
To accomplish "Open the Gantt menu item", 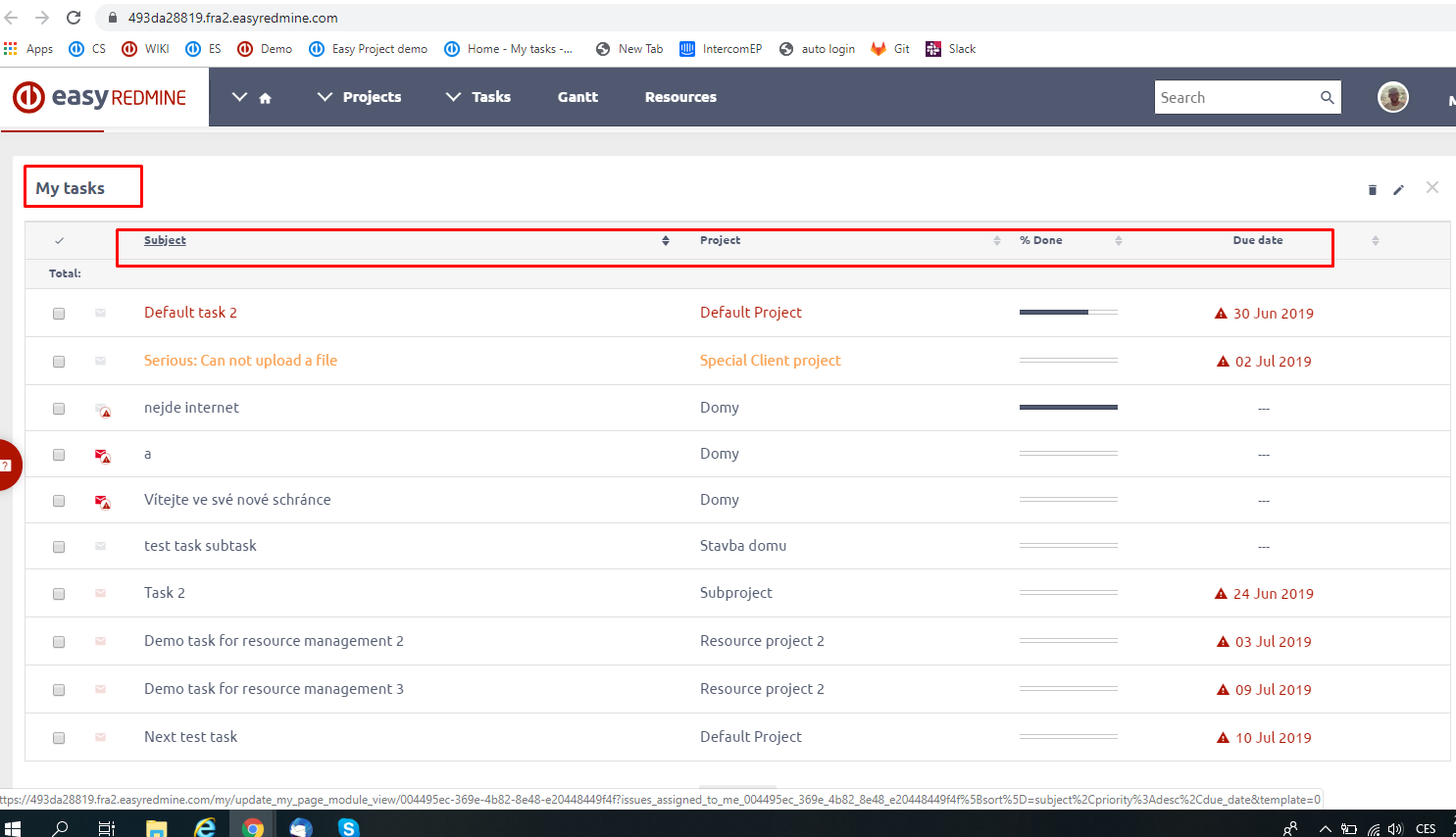I will (577, 97).
